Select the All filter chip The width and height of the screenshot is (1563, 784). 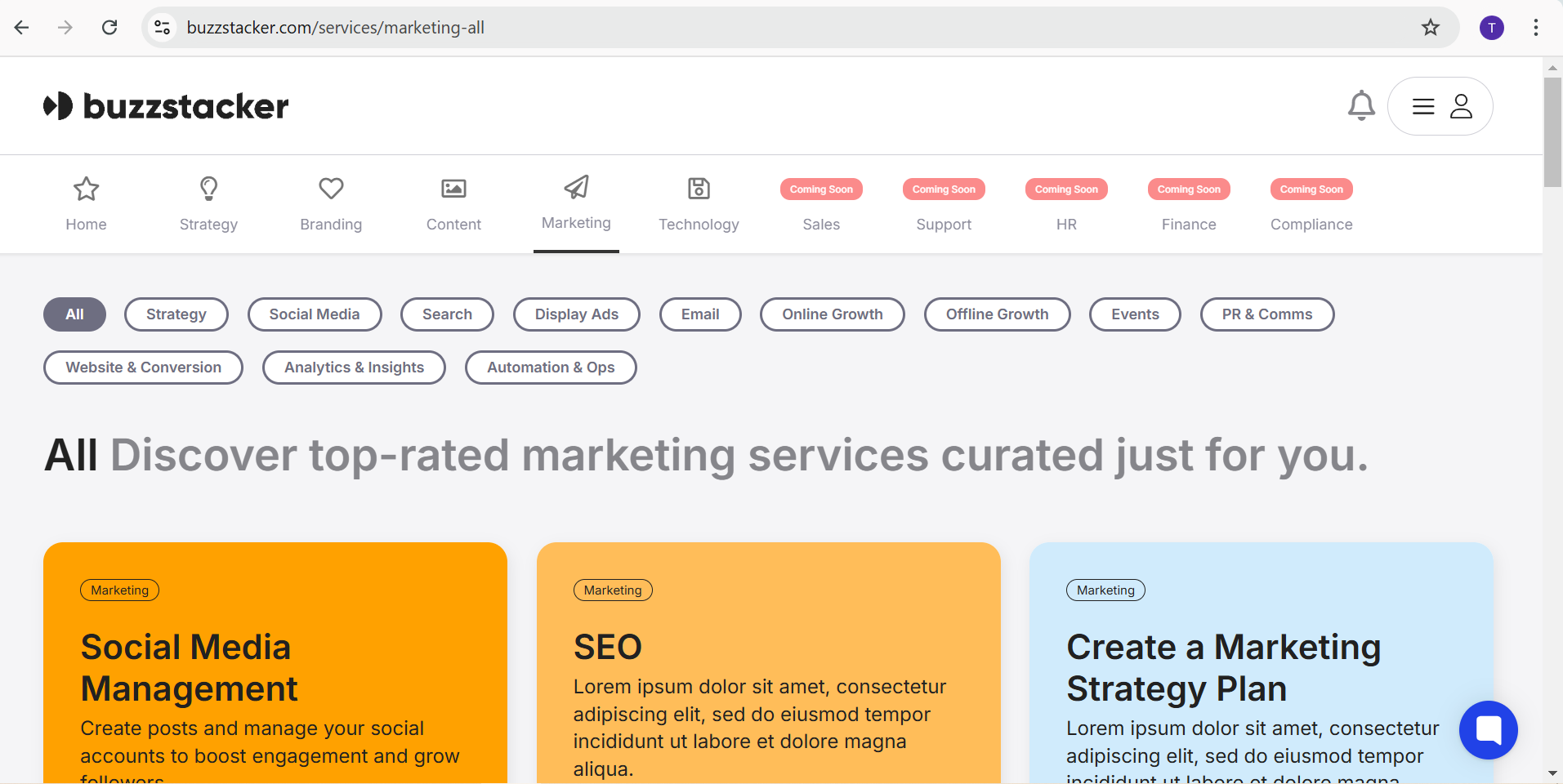click(74, 314)
